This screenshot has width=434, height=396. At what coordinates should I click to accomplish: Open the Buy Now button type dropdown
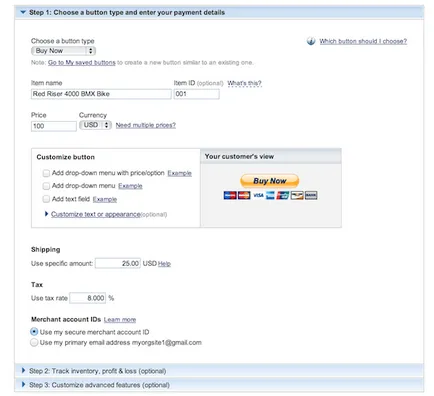(x=63, y=51)
